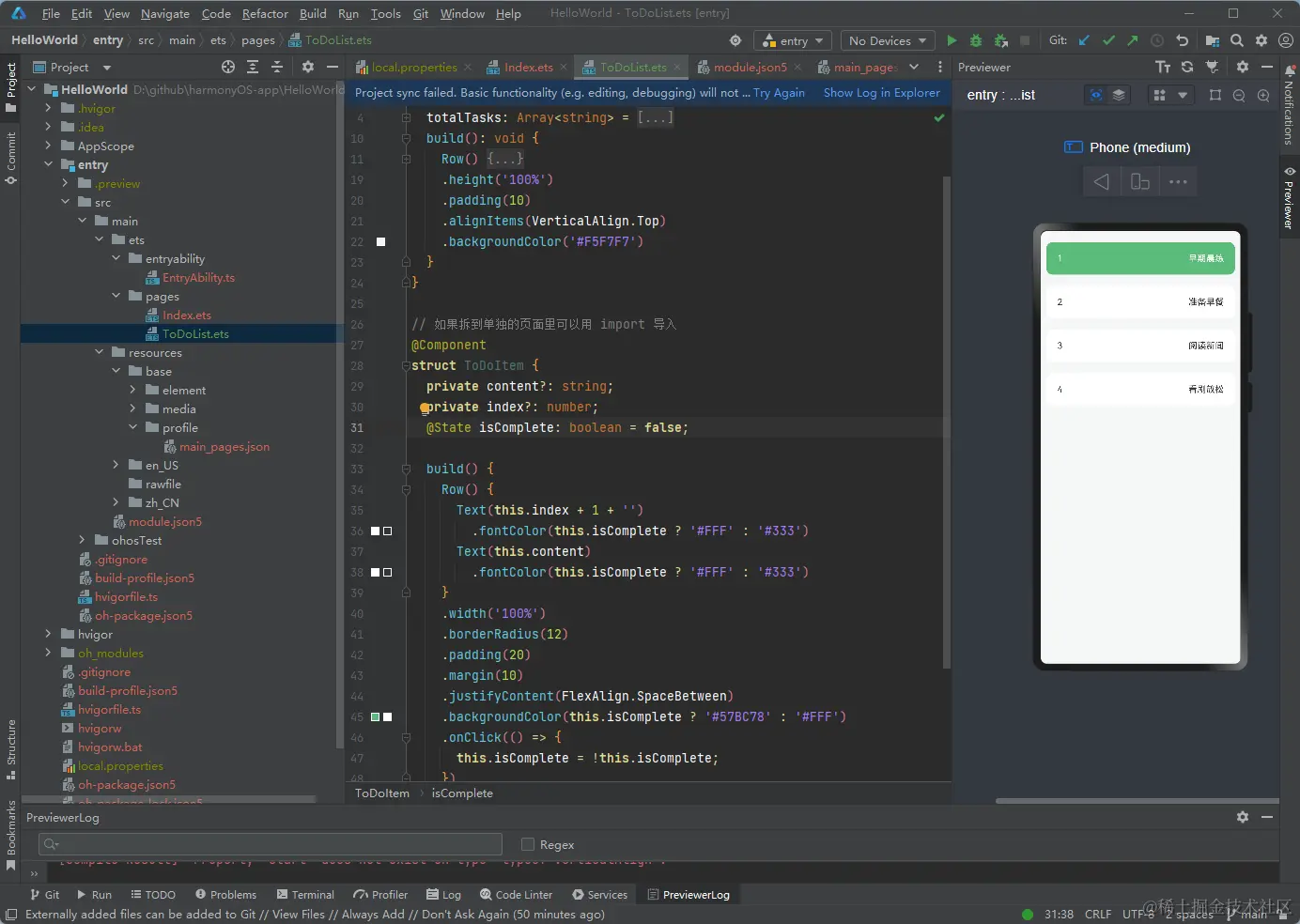Open the No Devices dropdown
This screenshot has height=924, width=1300.
[887, 40]
